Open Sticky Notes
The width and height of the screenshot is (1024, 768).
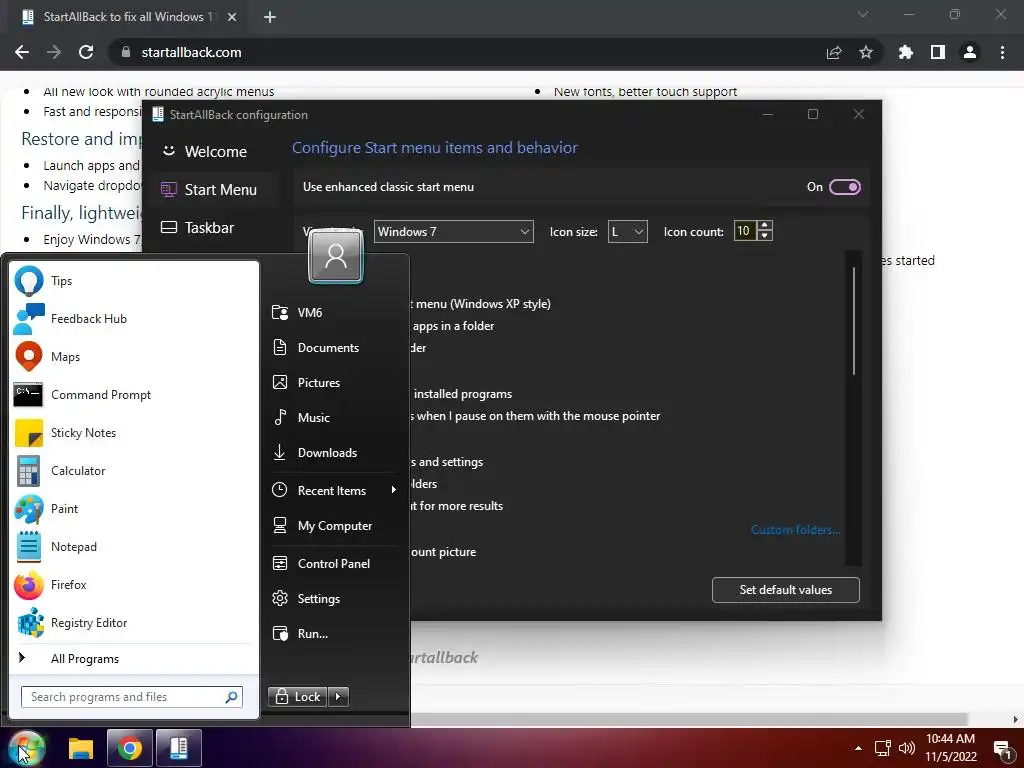(134, 432)
